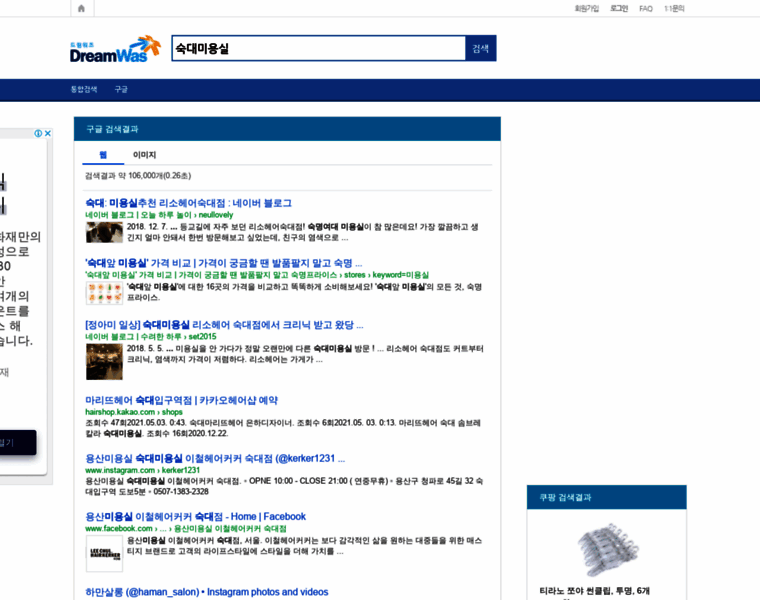Open the FAQ link
This screenshot has width=760, height=600.
pos(646,8)
